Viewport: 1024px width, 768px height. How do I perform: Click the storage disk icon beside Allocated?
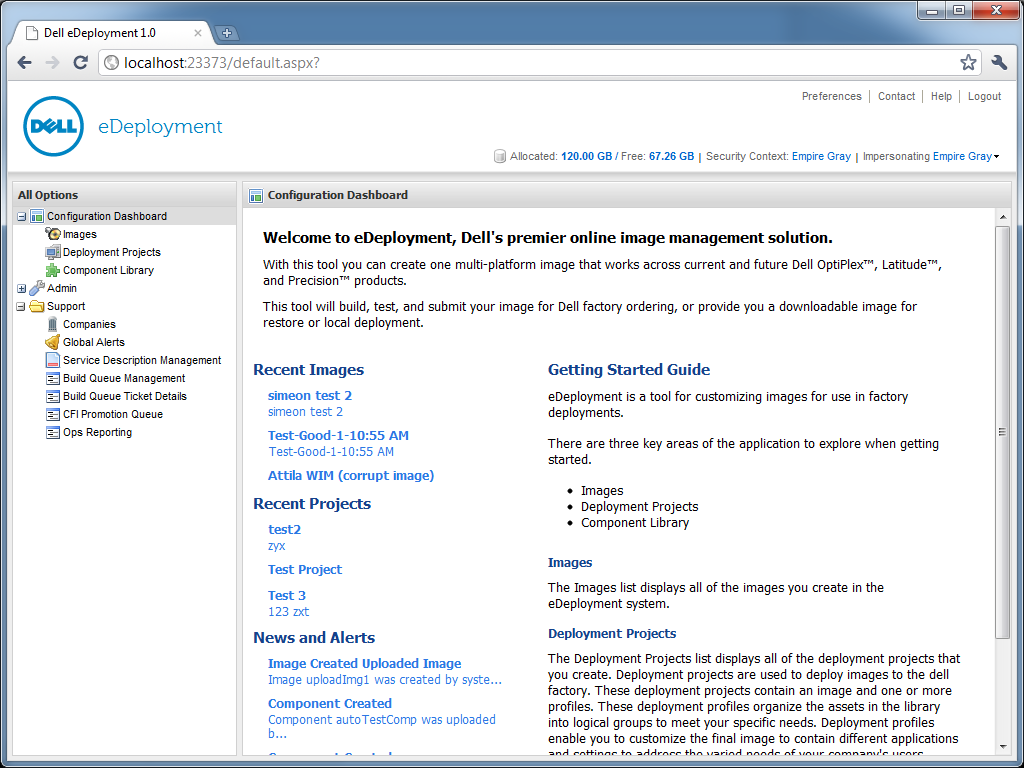pos(500,156)
